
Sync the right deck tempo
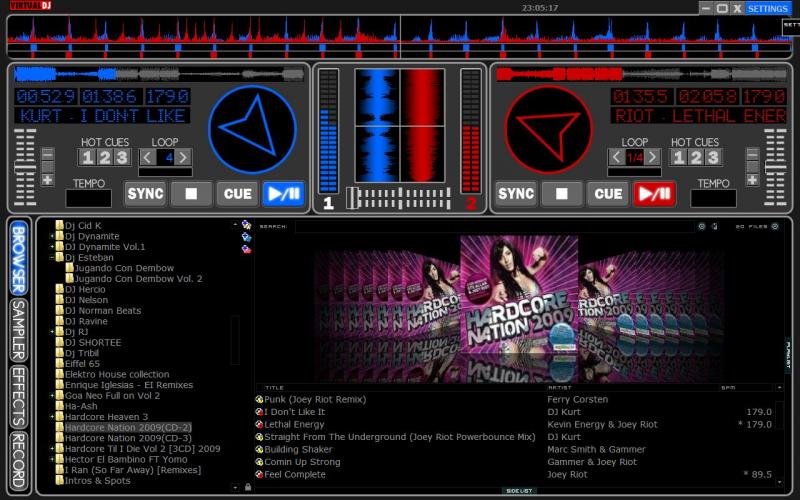point(516,193)
